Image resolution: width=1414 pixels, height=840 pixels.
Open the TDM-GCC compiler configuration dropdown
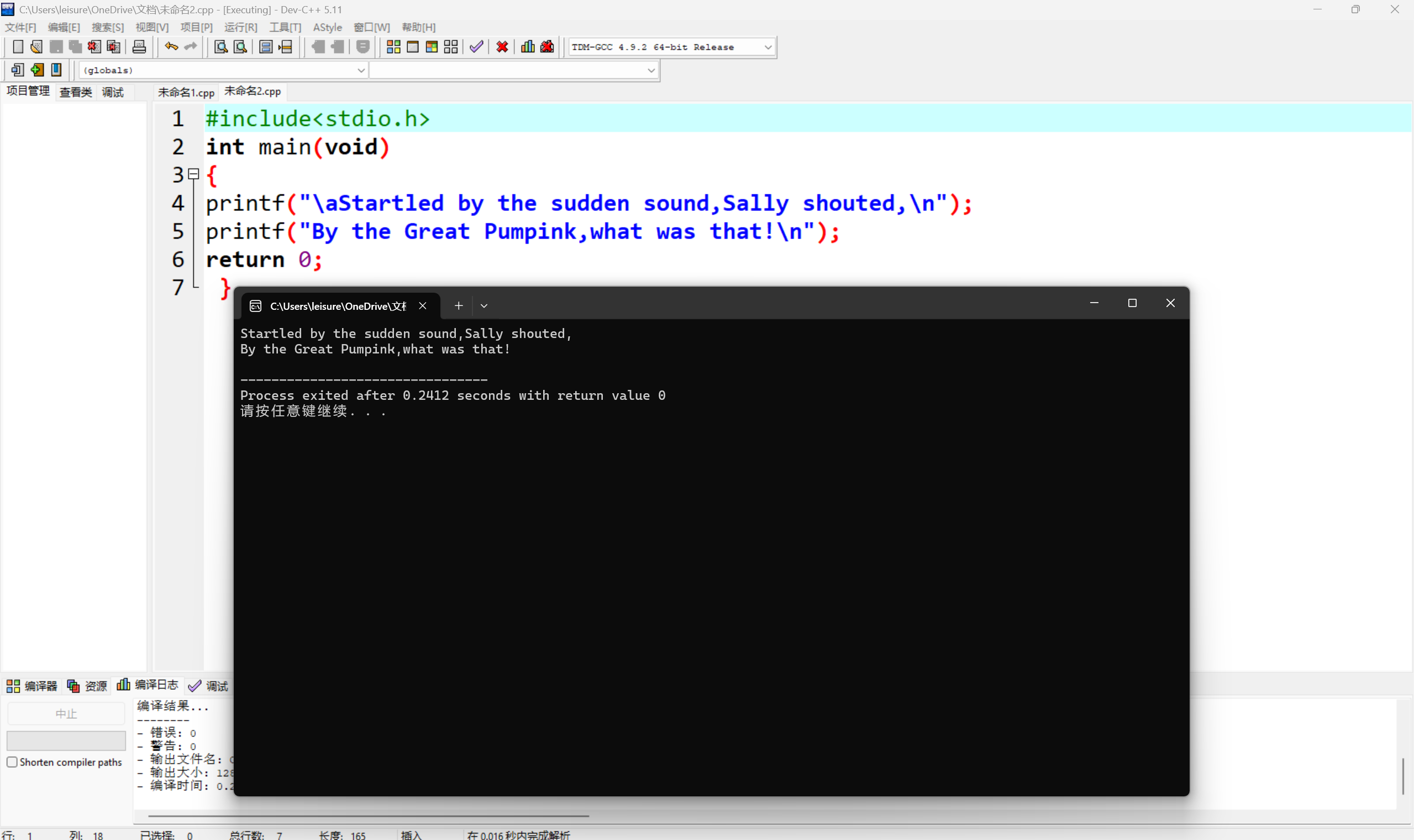pos(767,47)
